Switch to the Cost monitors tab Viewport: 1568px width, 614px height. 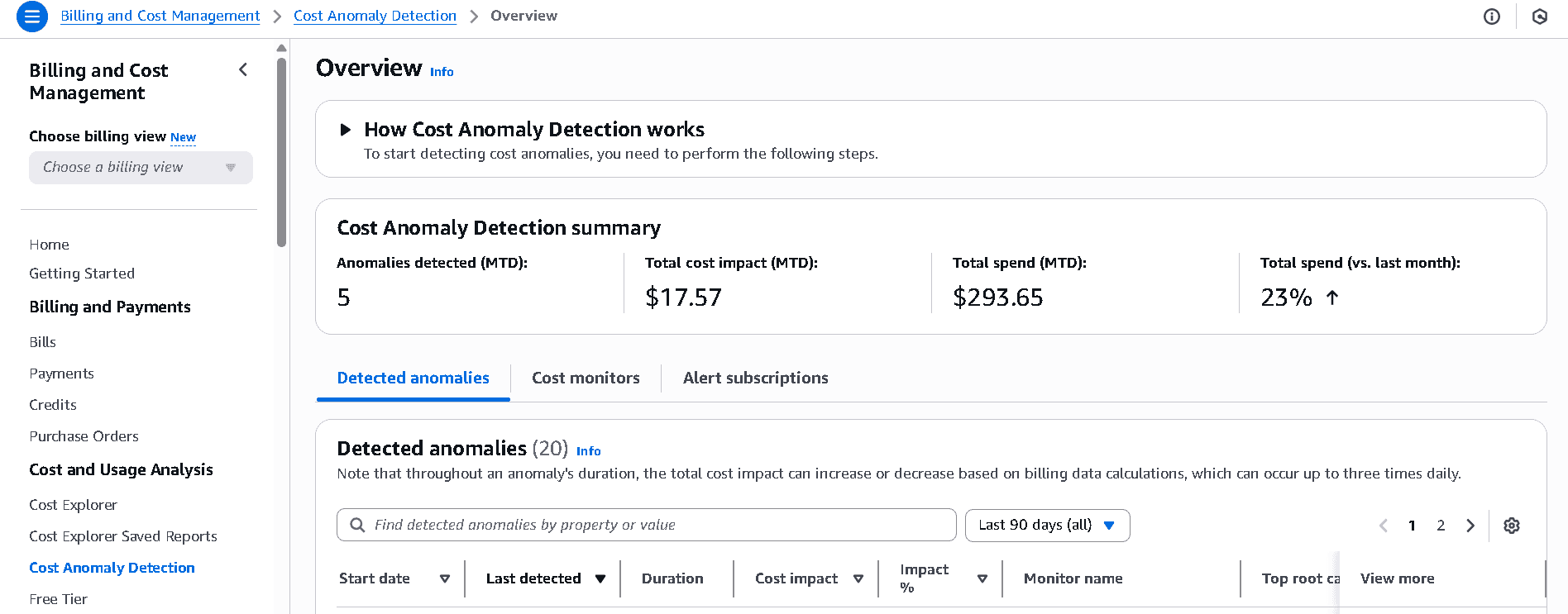click(x=586, y=378)
